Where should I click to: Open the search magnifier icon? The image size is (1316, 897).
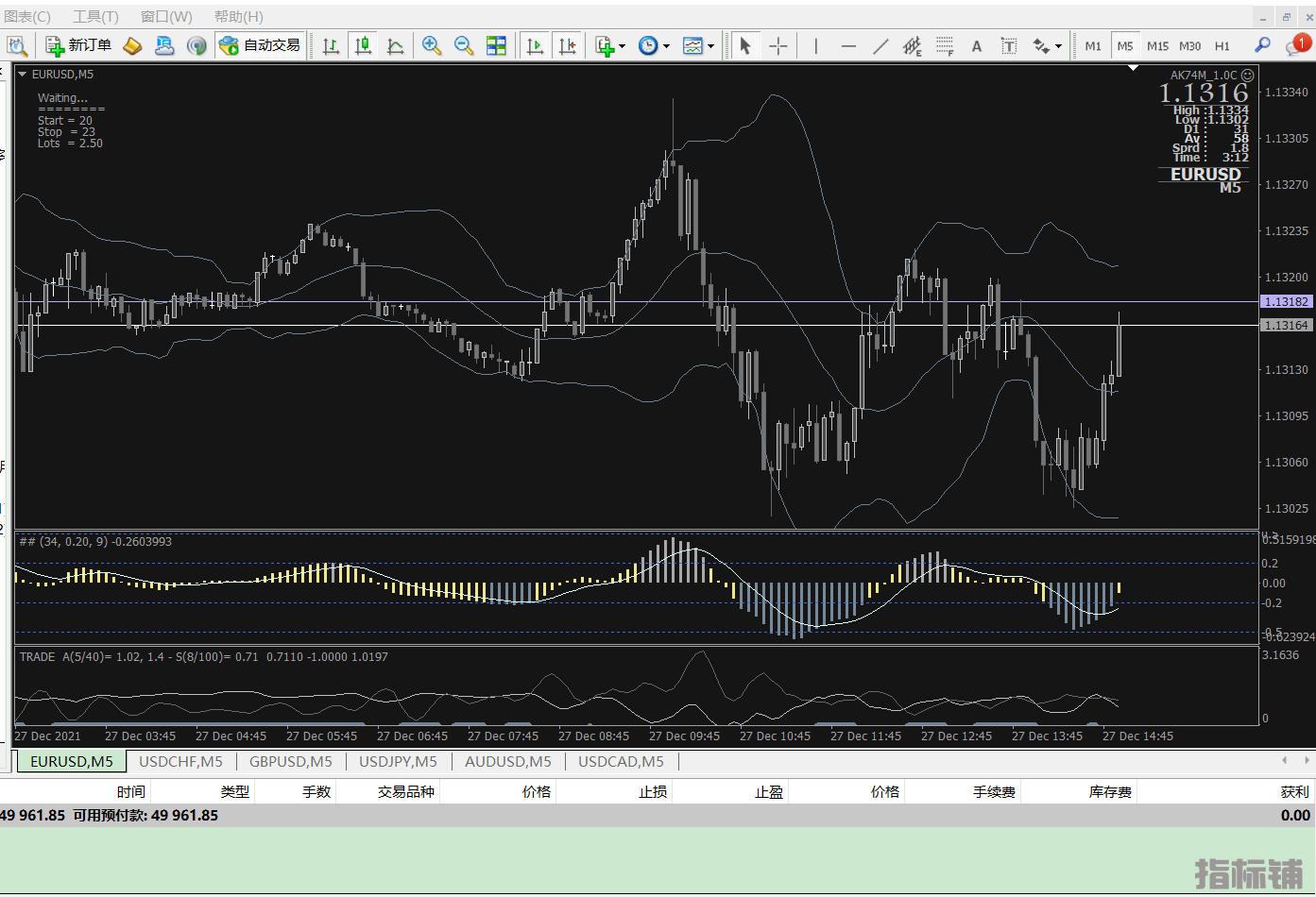tap(1262, 45)
